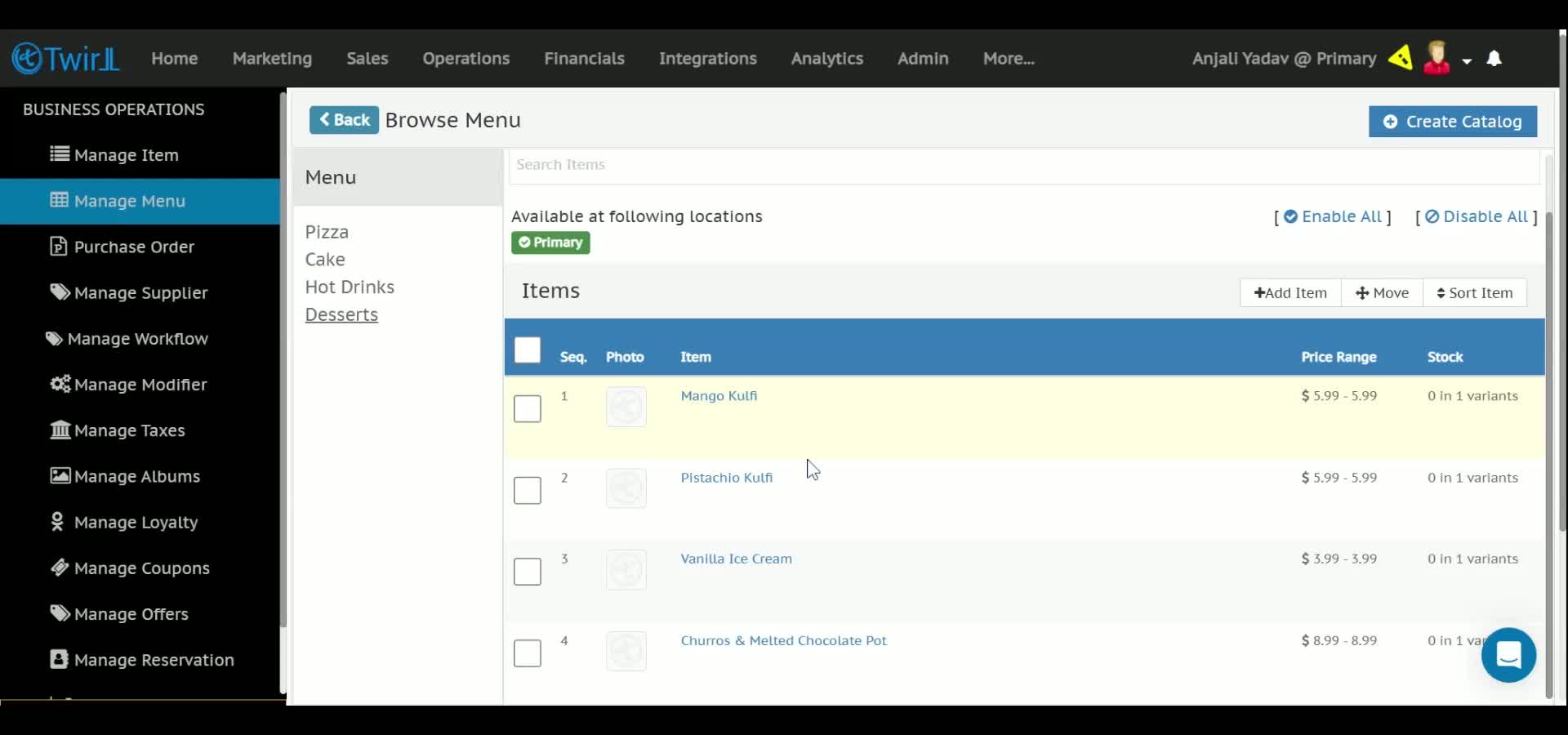1568x735 pixels.
Task: Click Mango Kulfi photo placeholder
Action: tap(626, 407)
